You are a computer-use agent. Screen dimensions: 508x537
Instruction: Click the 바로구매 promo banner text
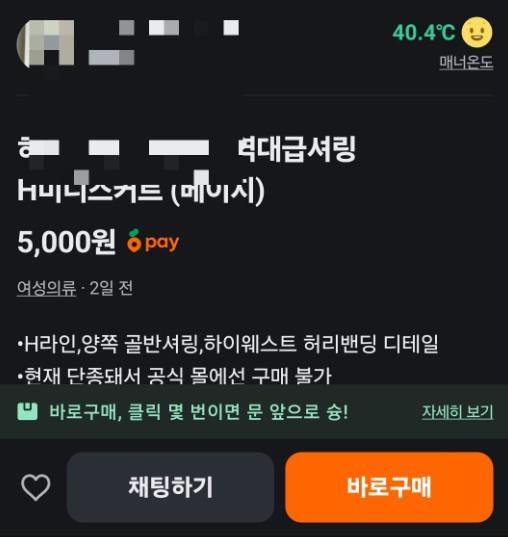click(199, 412)
